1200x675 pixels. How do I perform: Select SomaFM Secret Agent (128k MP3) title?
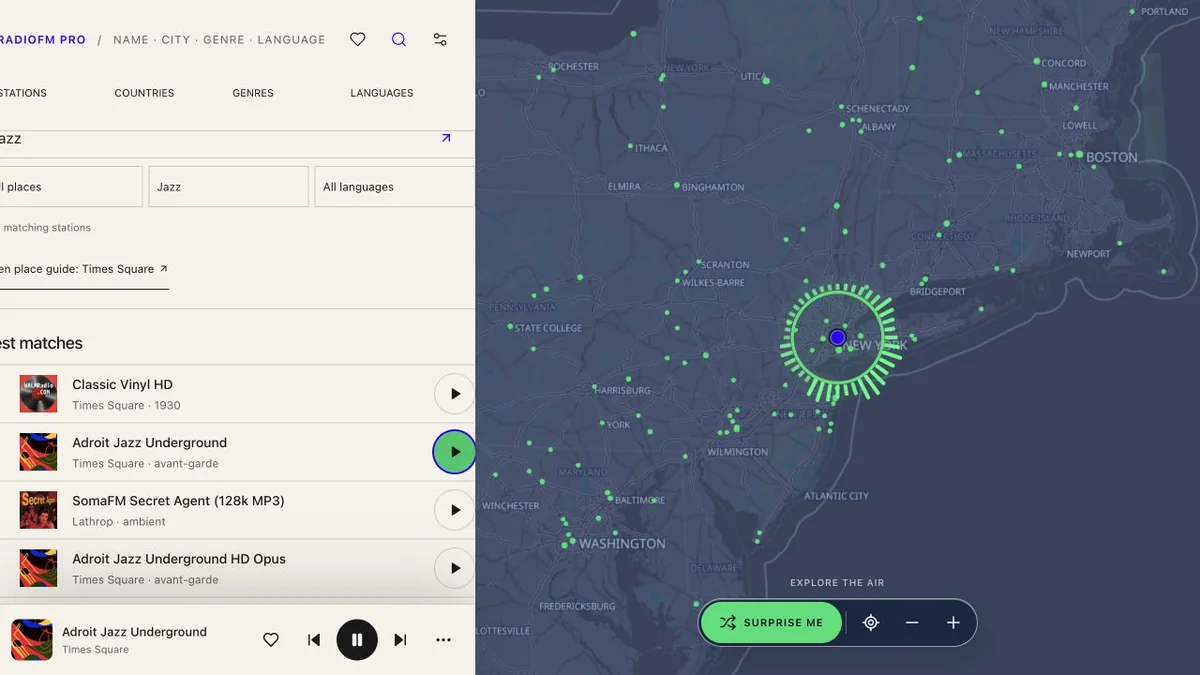(178, 501)
